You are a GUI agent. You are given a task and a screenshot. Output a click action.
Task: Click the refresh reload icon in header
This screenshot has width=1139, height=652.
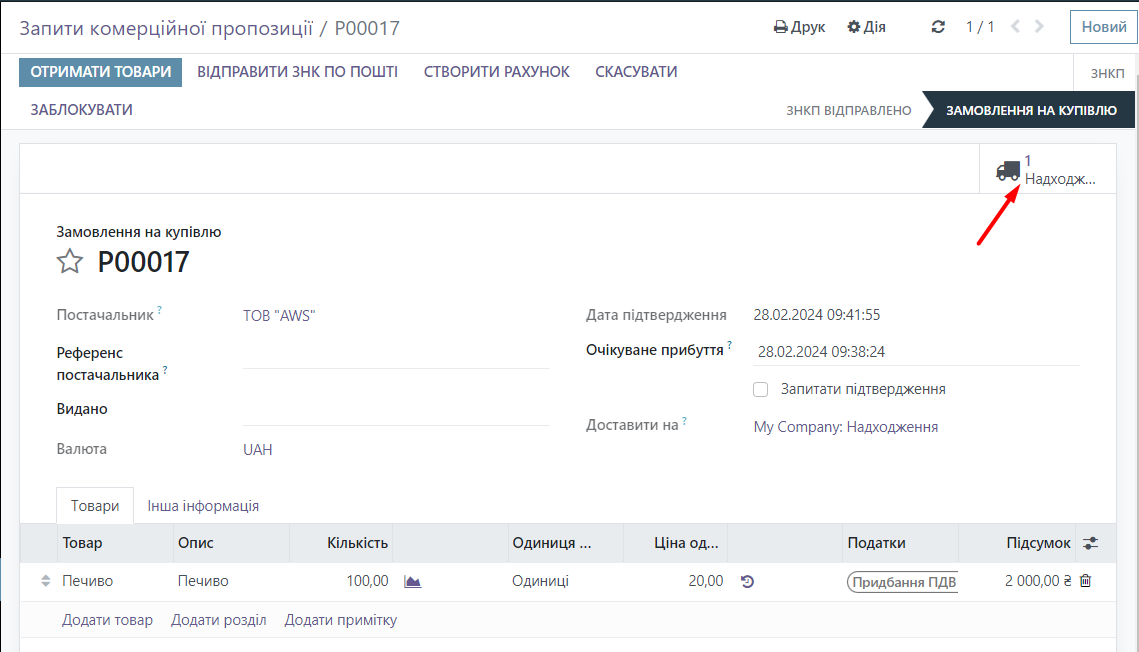pos(938,27)
